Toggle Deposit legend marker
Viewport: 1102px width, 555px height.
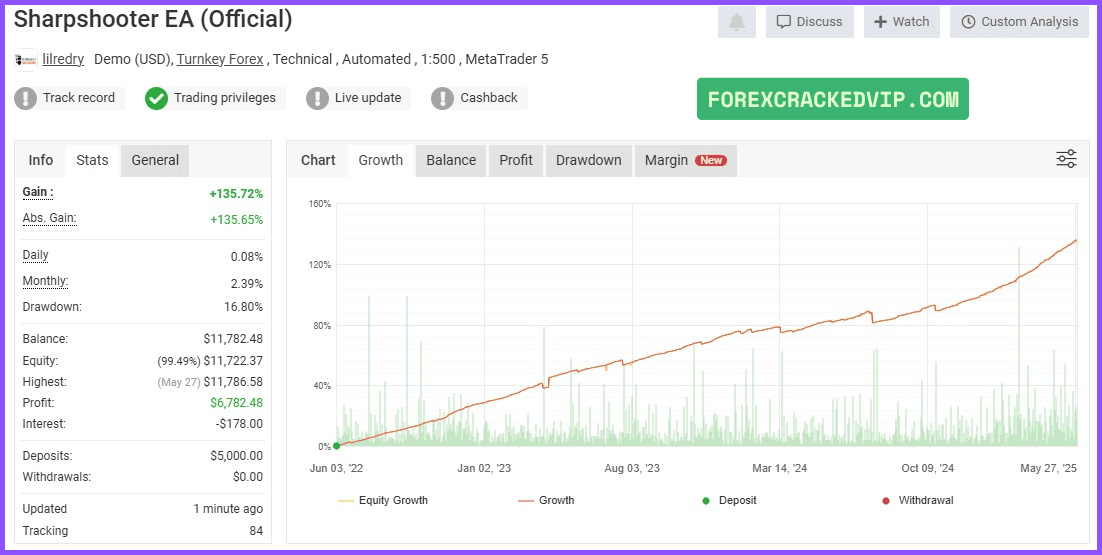(x=729, y=501)
